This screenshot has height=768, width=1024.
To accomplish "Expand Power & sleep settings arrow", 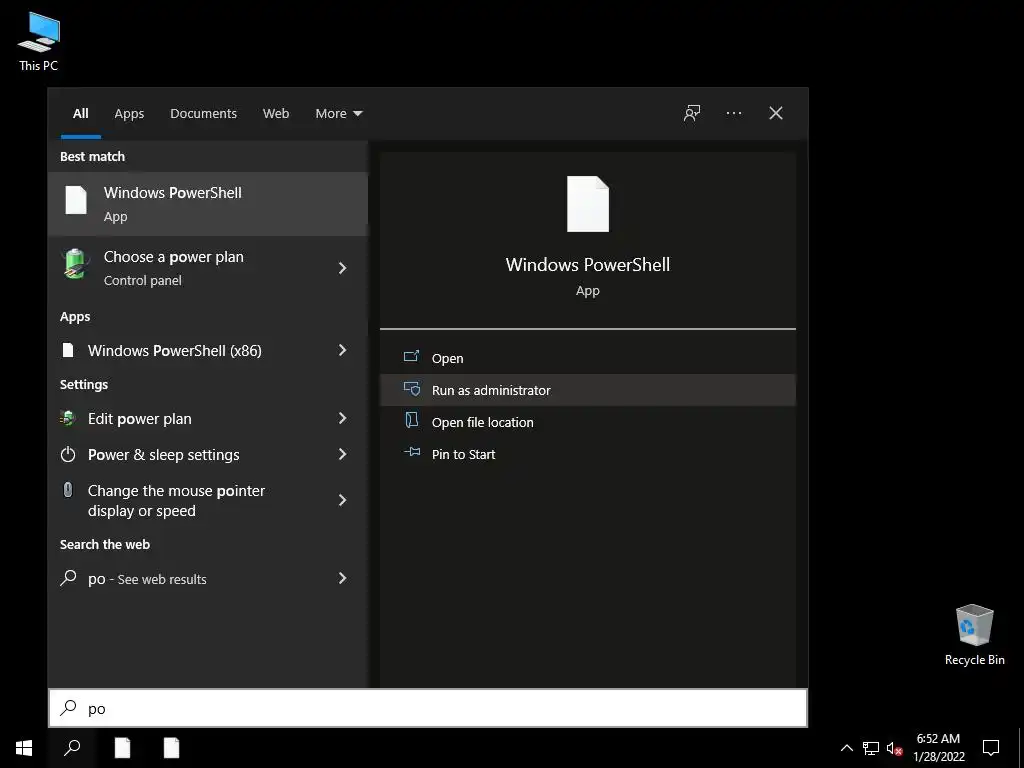I will tap(342, 454).
